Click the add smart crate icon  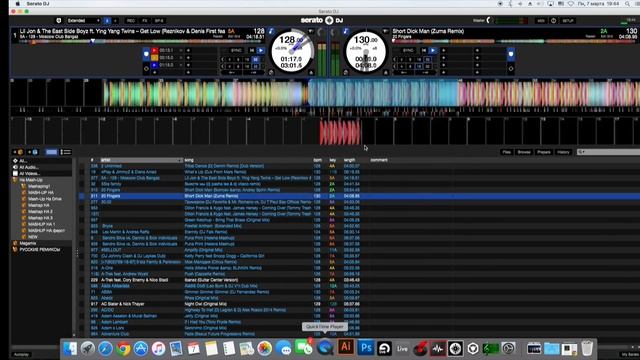coord(34,152)
